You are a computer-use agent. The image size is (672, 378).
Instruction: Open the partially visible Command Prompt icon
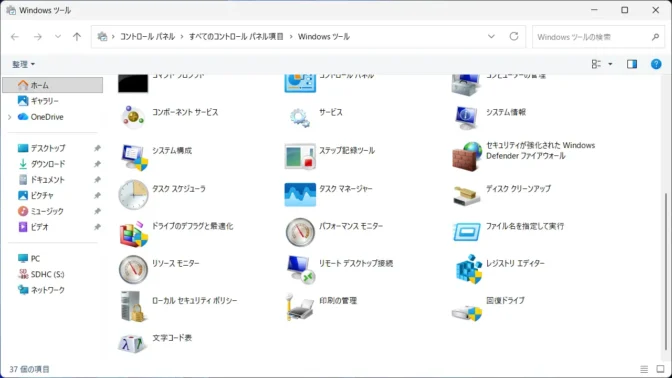click(133, 83)
